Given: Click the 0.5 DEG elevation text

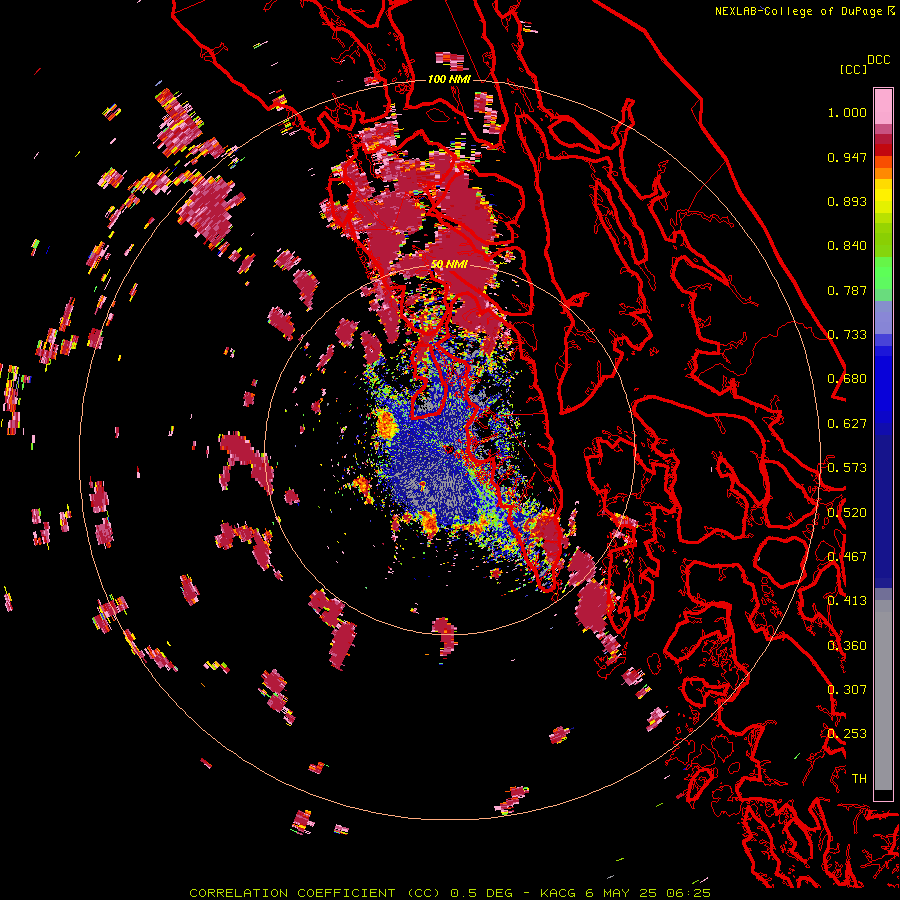Looking at the screenshot, I should pyautogui.click(x=481, y=893).
